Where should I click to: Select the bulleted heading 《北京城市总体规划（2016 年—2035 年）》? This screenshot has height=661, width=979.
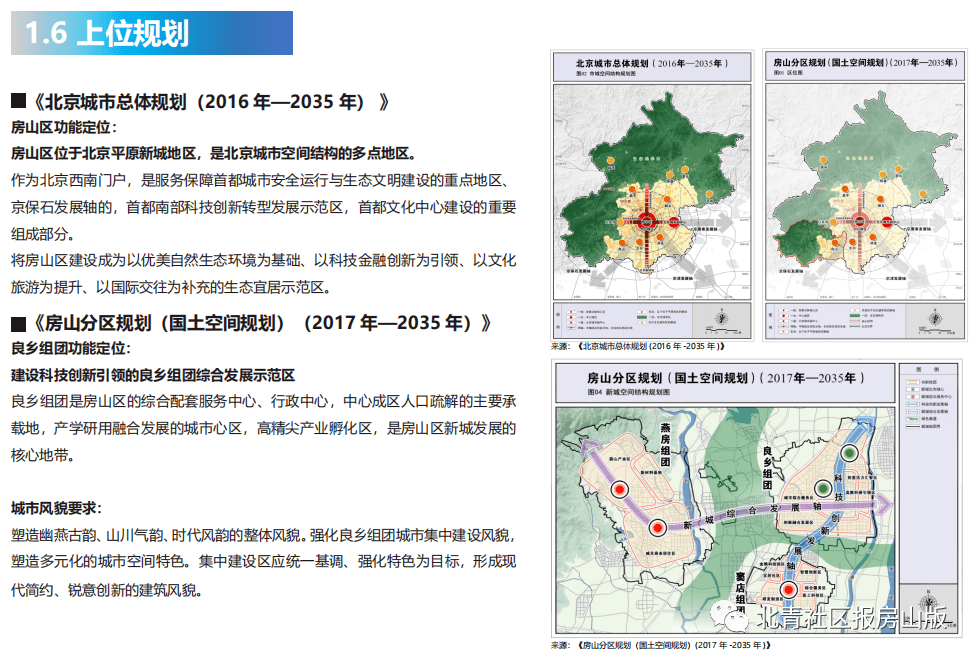pos(211,101)
